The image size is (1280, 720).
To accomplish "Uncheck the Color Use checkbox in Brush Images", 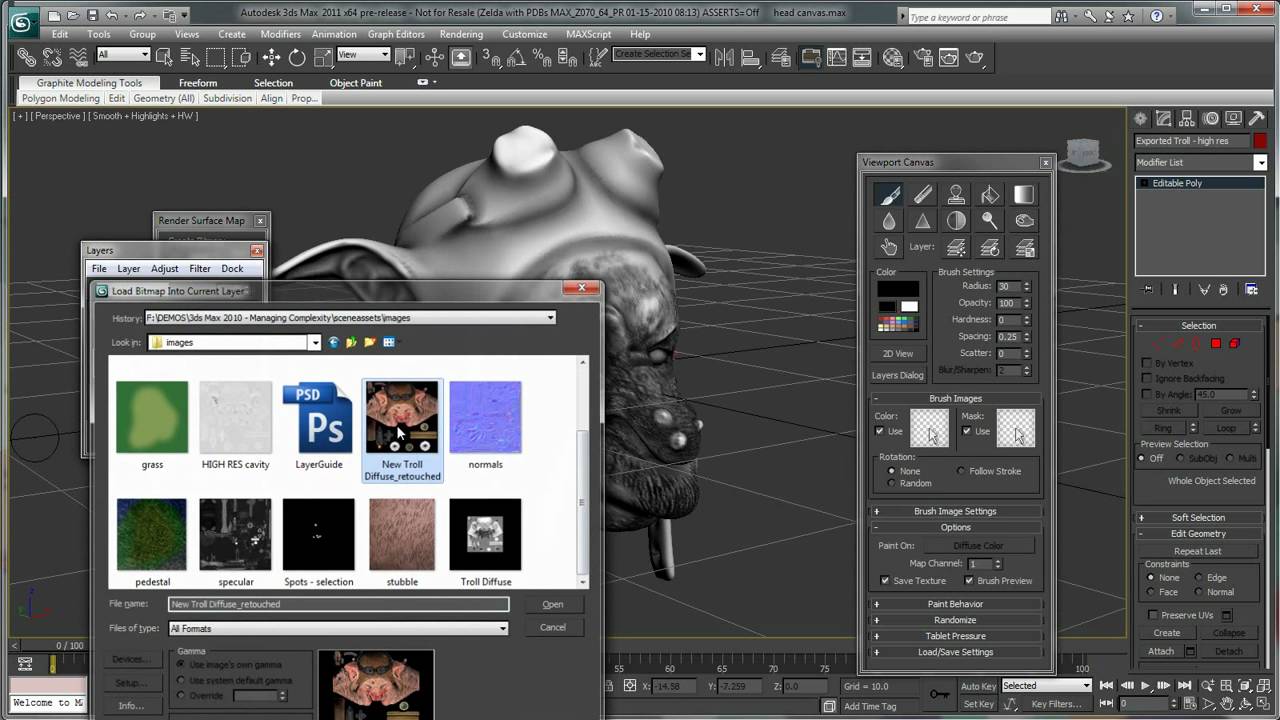I will (x=880, y=431).
